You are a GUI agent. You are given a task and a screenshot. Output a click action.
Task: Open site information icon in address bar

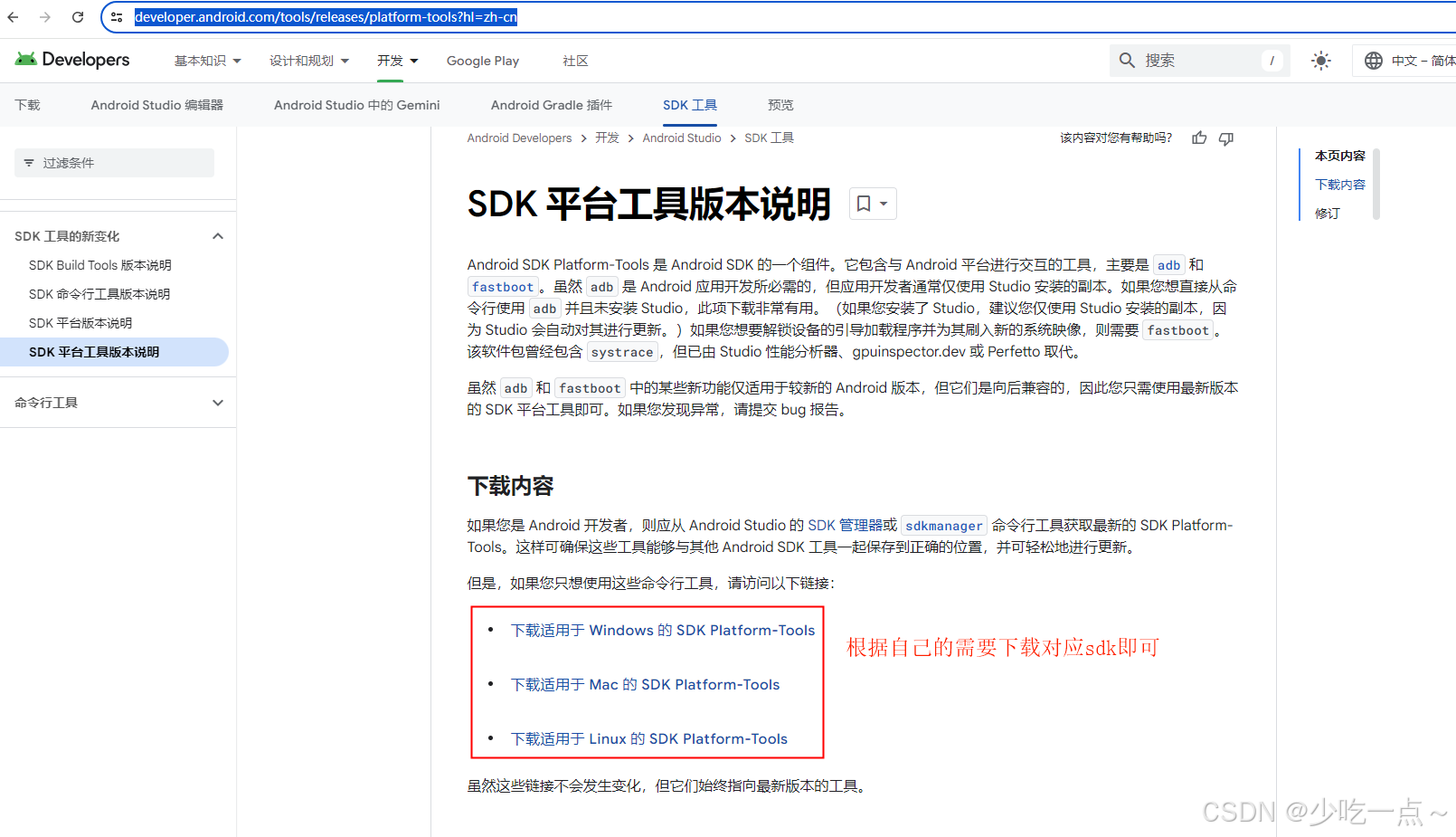[x=117, y=17]
